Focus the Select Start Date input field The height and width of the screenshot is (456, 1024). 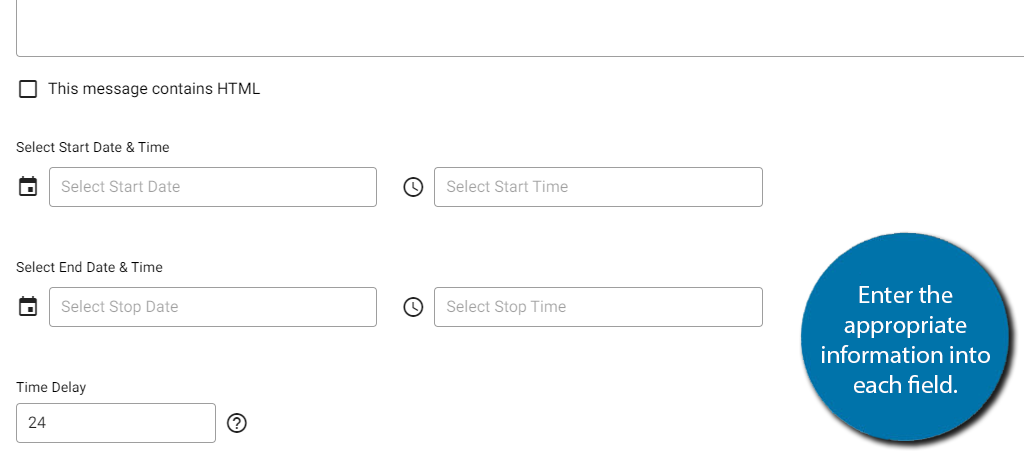213,187
